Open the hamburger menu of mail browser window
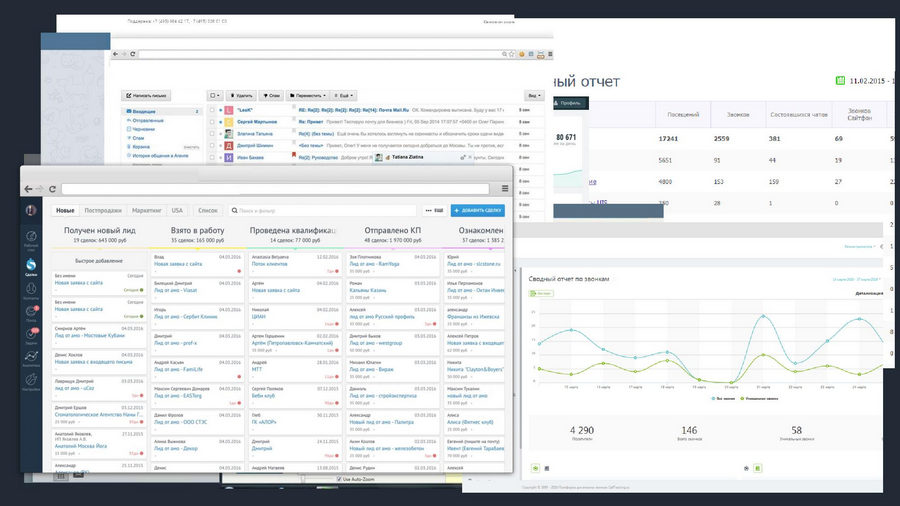 550,54
